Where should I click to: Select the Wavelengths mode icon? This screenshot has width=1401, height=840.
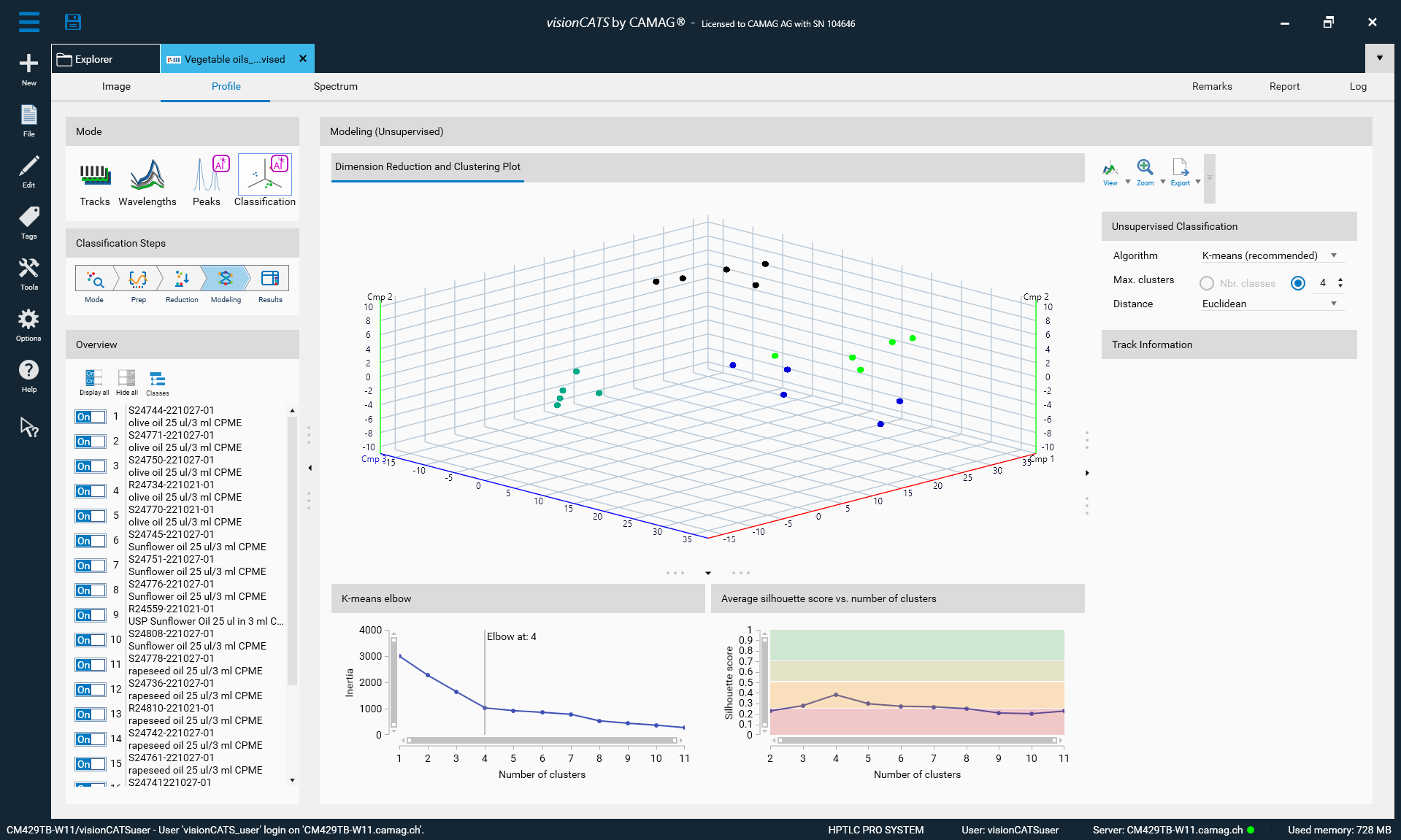(x=147, y=177)
